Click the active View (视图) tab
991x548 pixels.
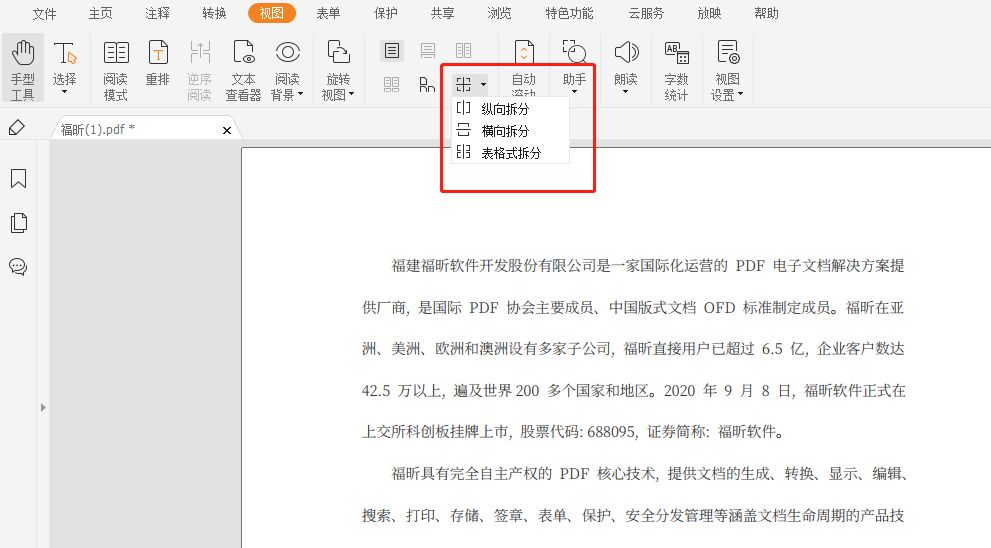(x=272, y=13)
